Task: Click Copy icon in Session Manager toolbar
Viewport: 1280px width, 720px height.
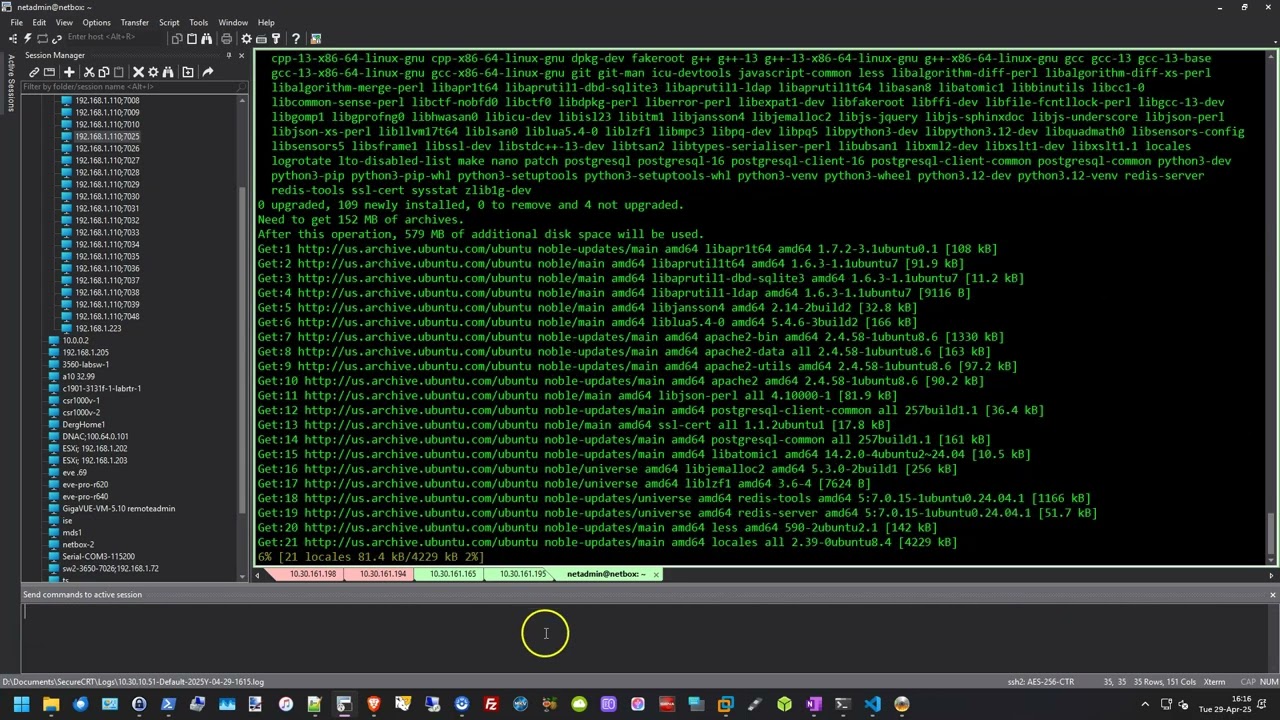Action: pyautogui.click(x=104, y=72)
